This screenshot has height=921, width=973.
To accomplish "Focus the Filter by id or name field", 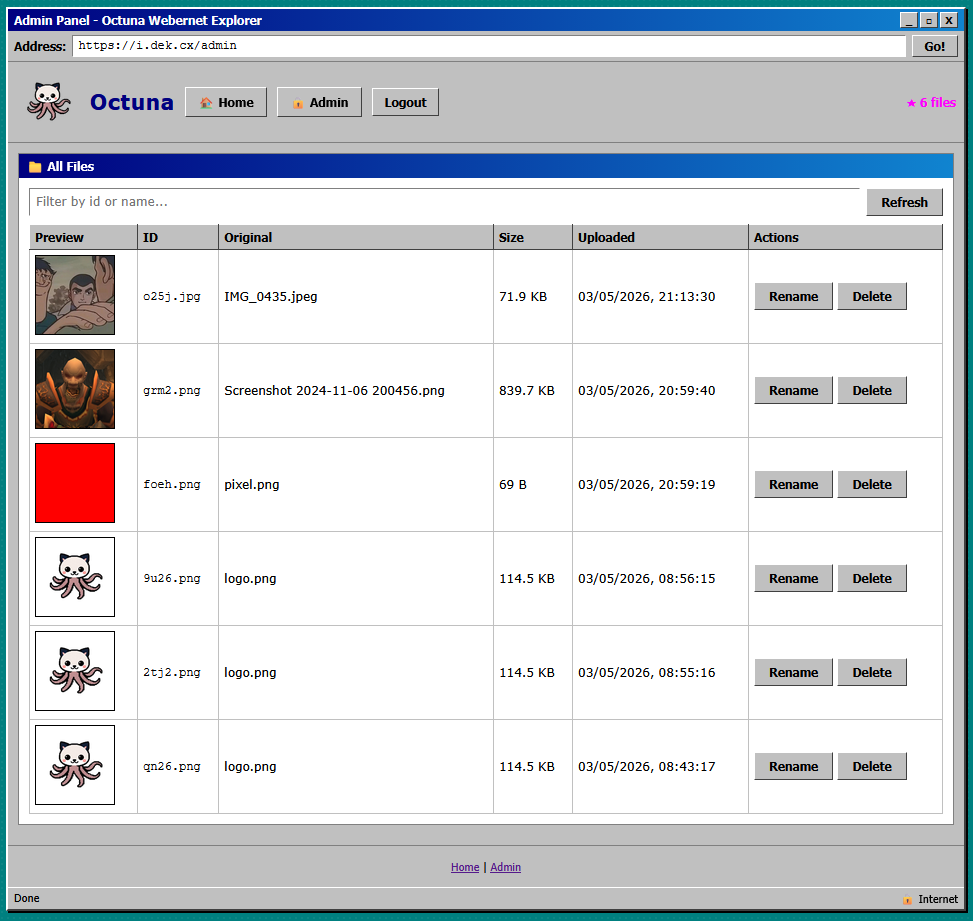I will 444,202.
